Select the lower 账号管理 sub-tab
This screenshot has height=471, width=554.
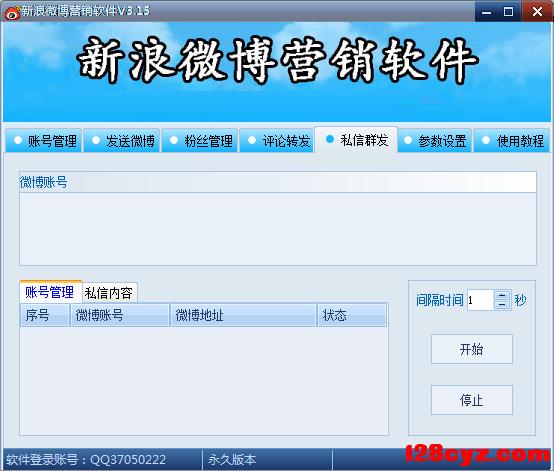pos(51,292)
